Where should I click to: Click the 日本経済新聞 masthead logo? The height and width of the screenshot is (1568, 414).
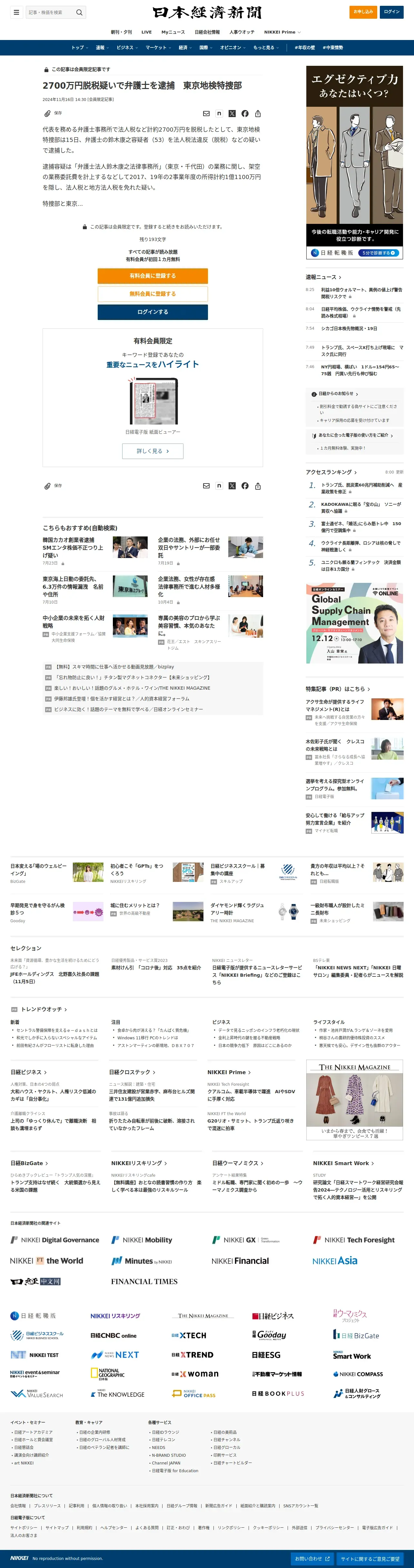(x=207, y=12)
